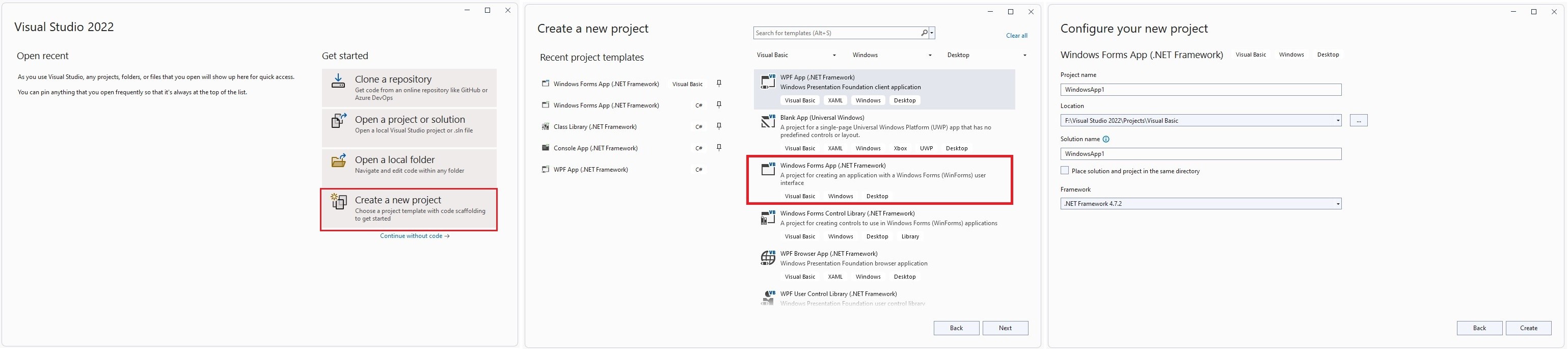This screenshot has width=1568, height=349.
Task: Click the Create button
Action: coord(1528,328)
